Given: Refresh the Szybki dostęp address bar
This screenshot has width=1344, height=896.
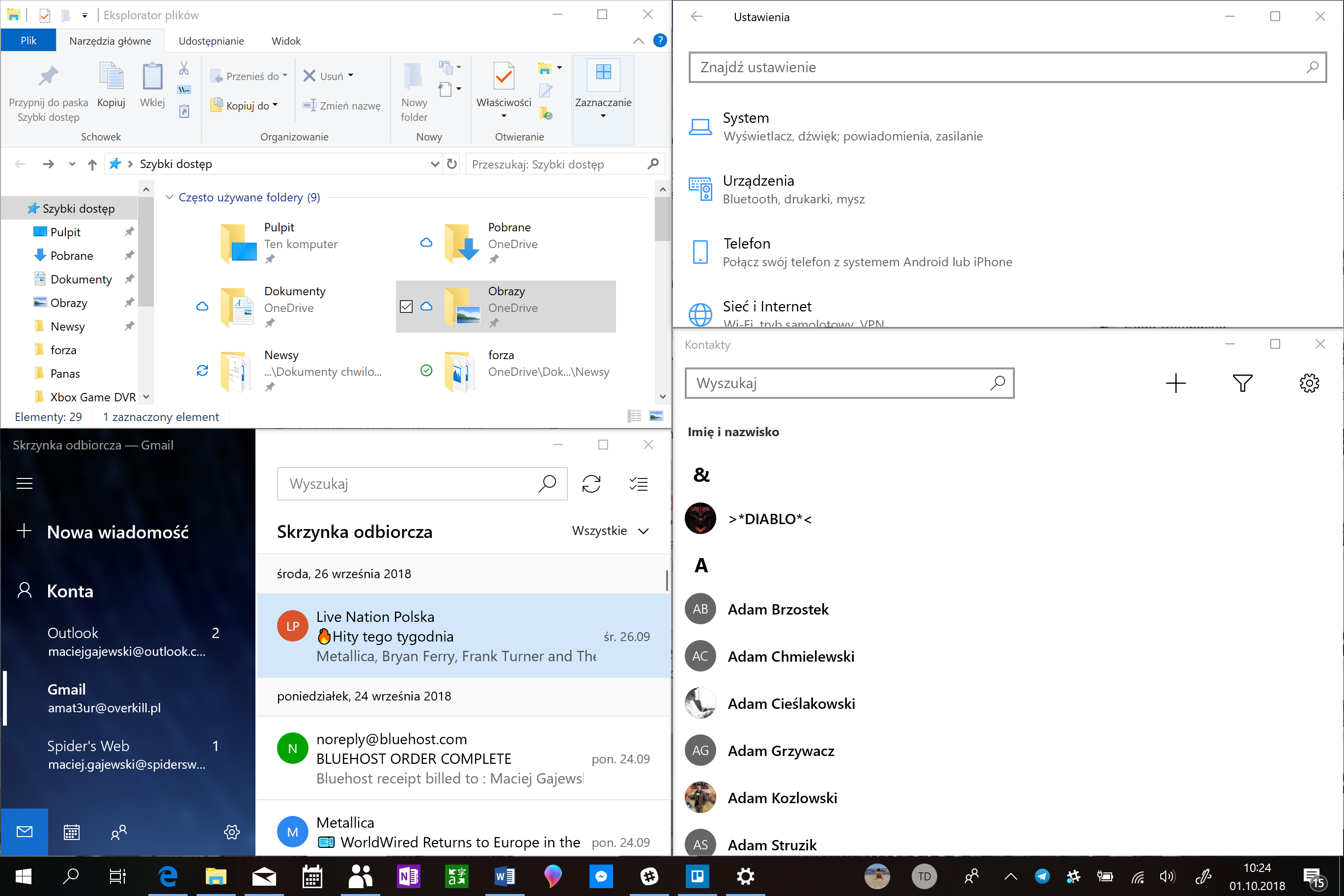Looking at the screenshot, I should coord(452,164).
